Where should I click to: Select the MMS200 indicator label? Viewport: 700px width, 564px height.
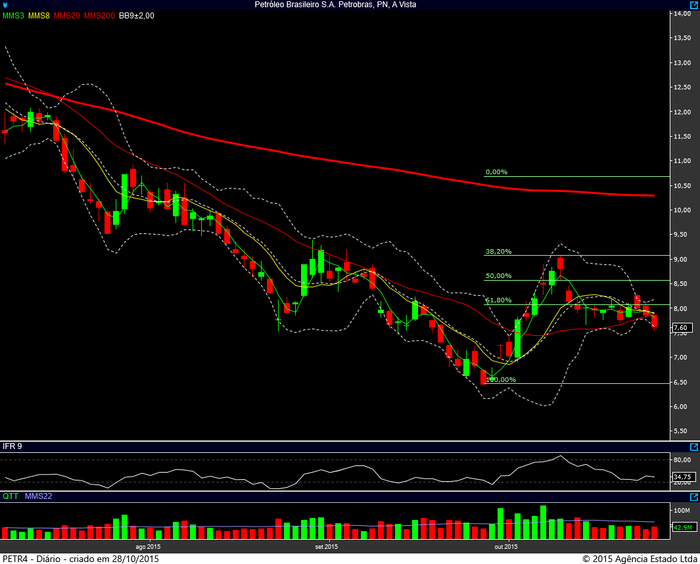coord(99,17)
